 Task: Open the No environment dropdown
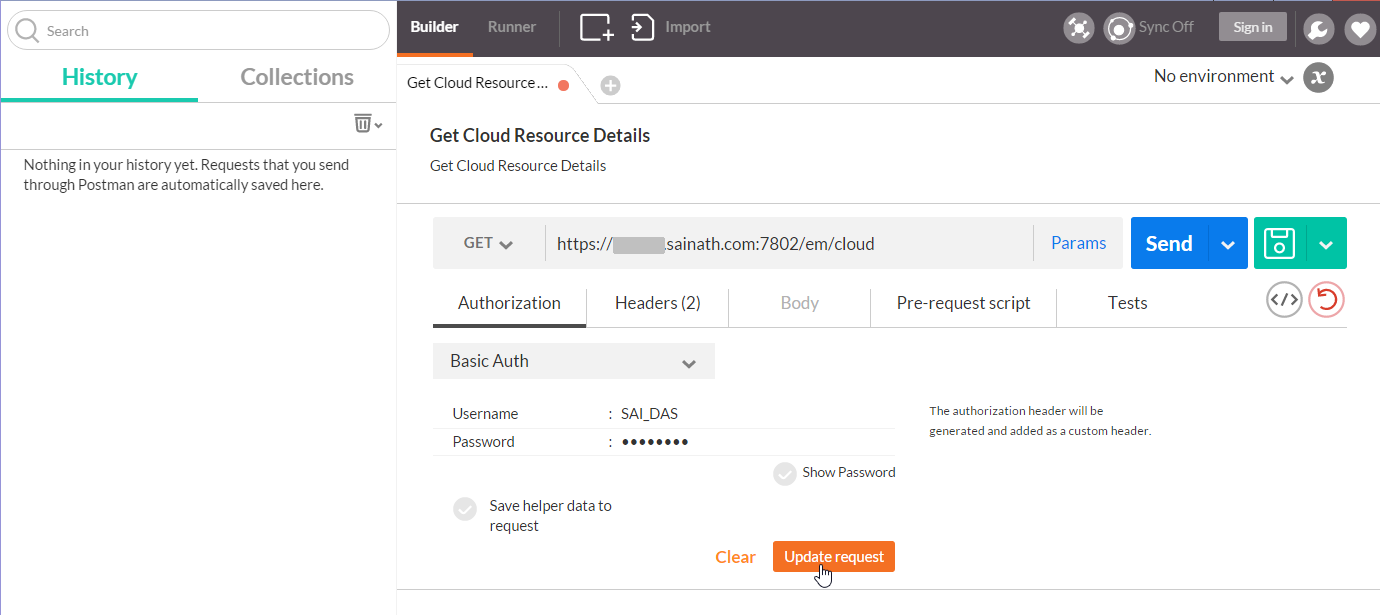[x=1223, y=77]
